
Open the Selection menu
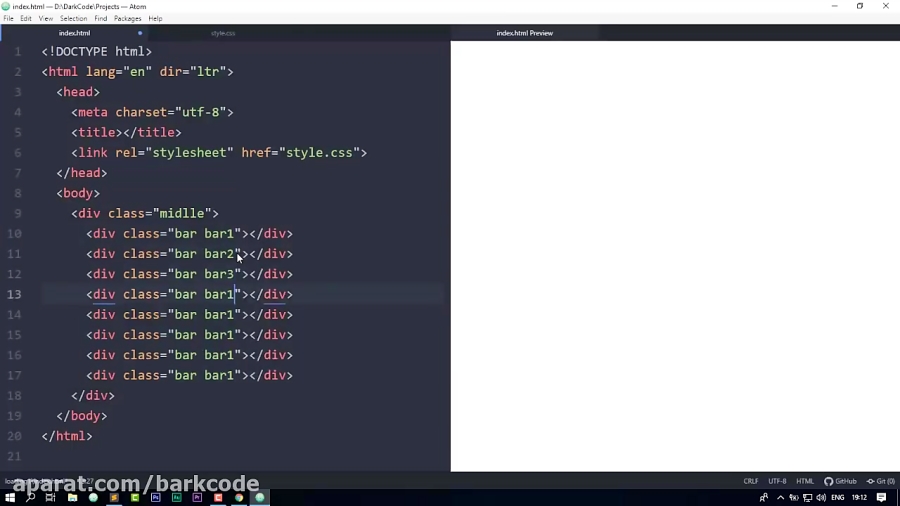(73, 18)
